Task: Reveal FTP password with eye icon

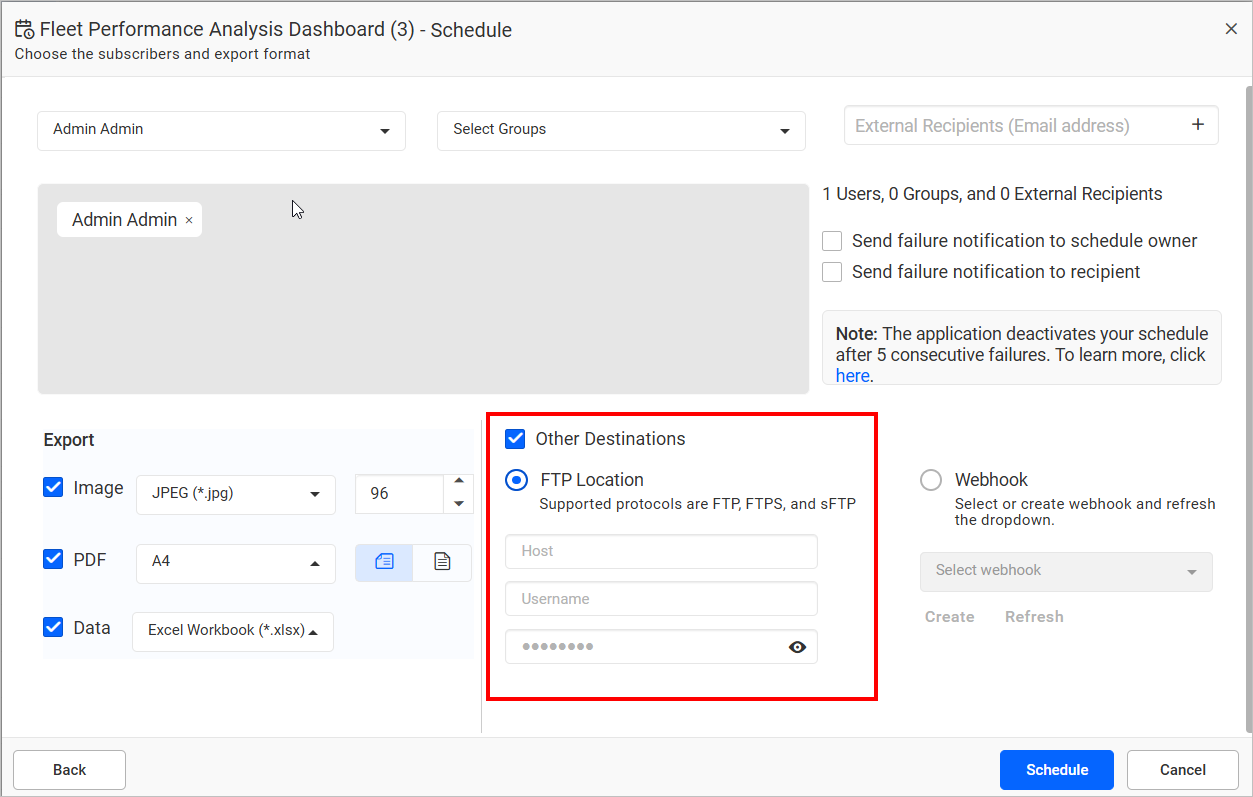Action: click(797, 647)
